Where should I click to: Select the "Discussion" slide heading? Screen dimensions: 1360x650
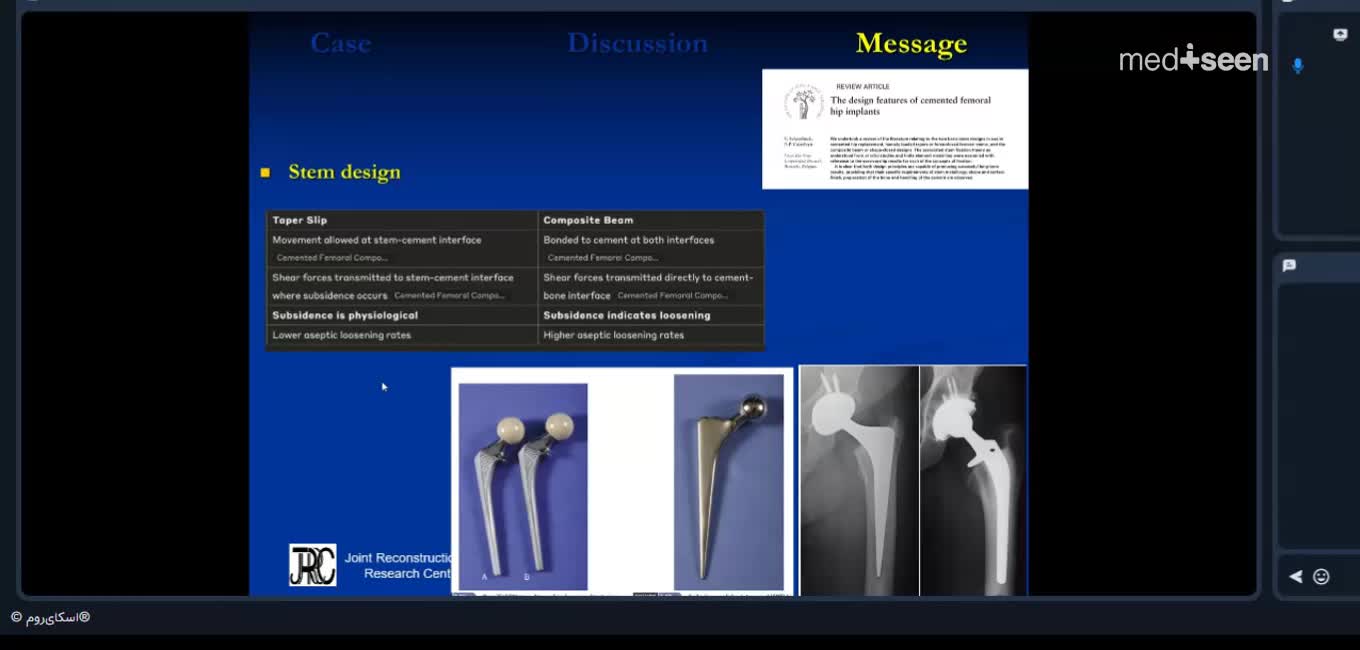point(637,43)
